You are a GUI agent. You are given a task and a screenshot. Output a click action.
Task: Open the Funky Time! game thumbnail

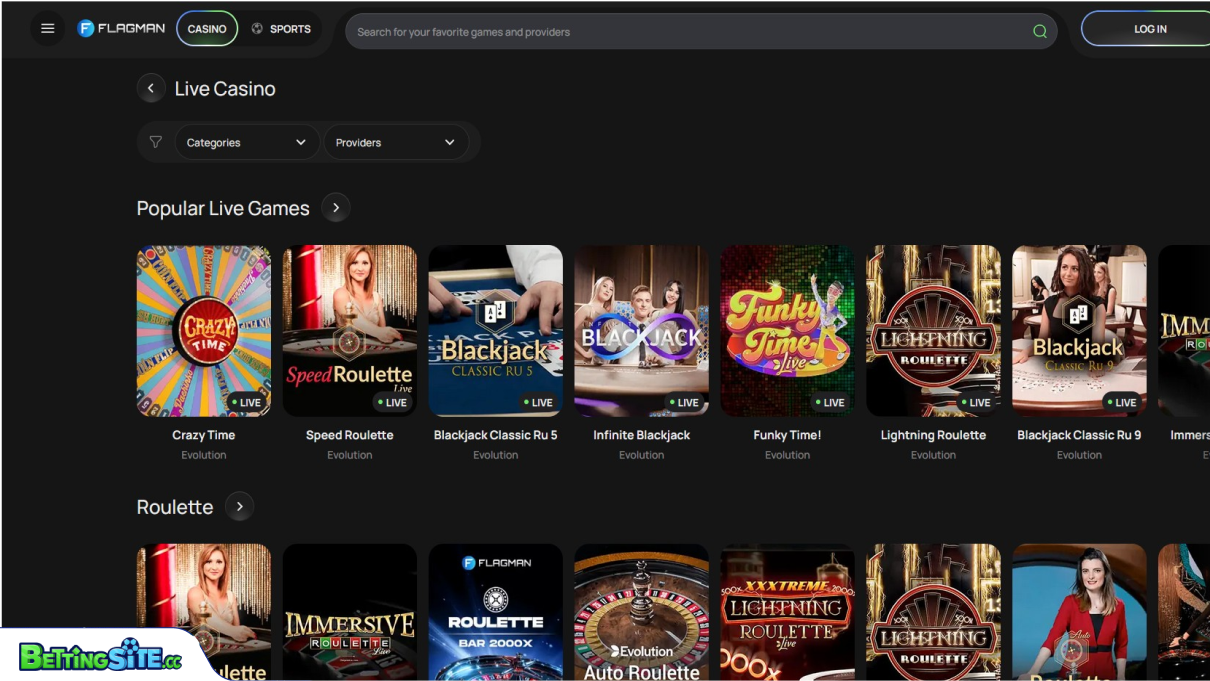[787, 330]
